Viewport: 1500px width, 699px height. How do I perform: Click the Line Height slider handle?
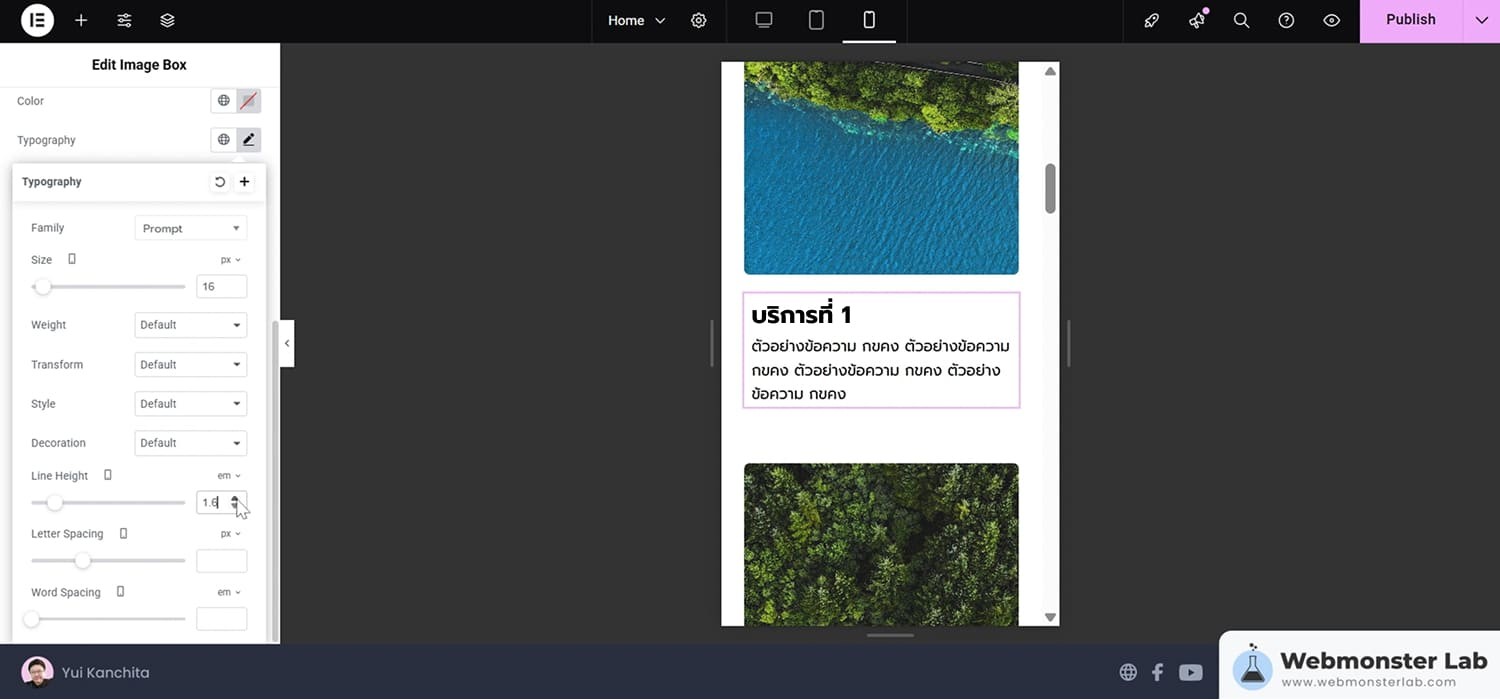tap(55, 503)
